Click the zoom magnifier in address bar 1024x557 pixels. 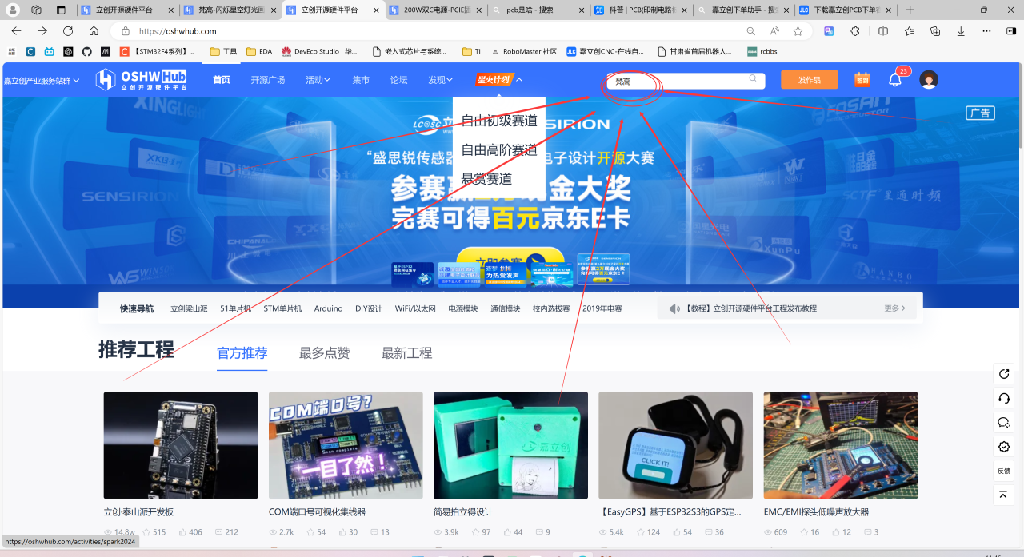coord(750,31)
